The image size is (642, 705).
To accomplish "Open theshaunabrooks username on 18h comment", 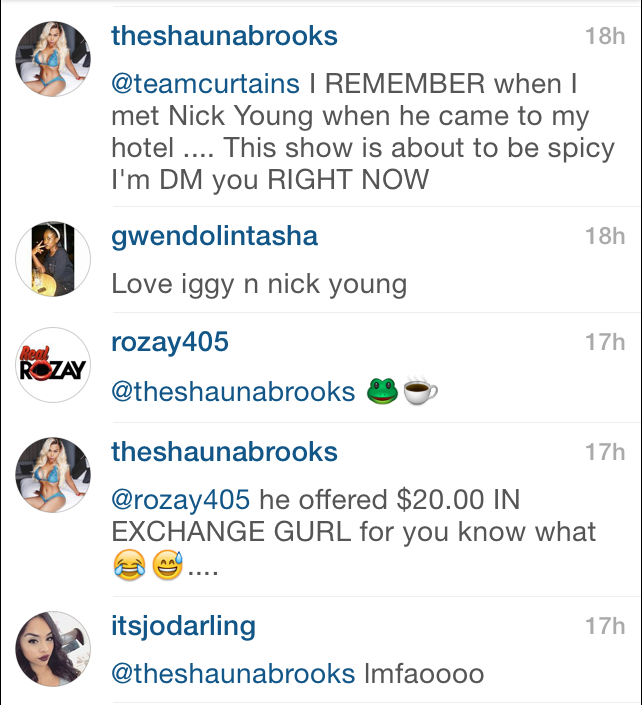I will tap(224, 36).
